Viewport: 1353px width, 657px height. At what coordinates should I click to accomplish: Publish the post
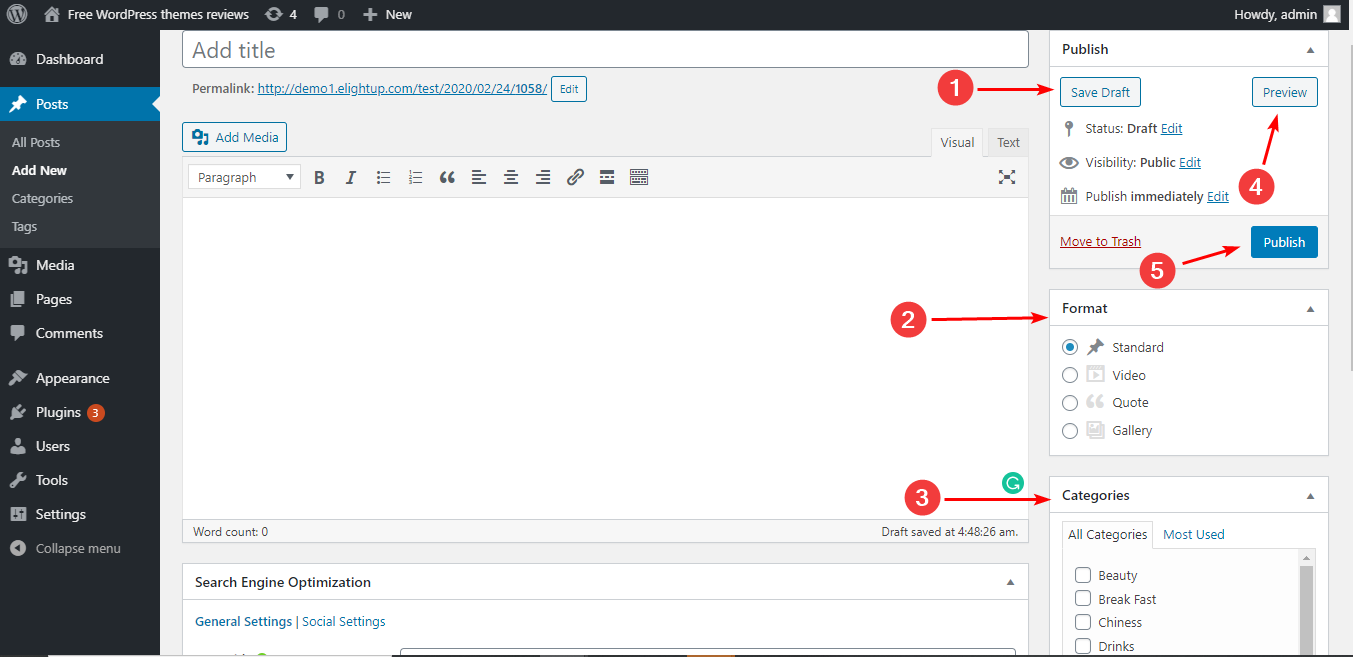[x=1284, y=242]
